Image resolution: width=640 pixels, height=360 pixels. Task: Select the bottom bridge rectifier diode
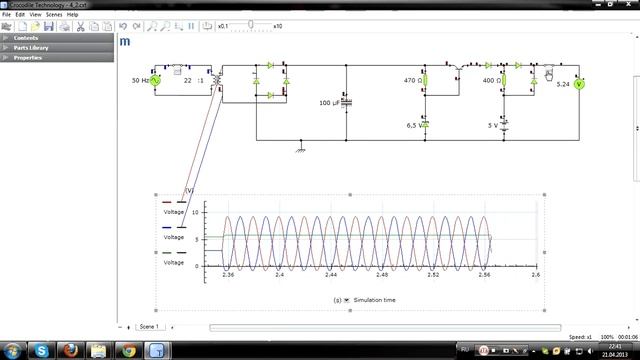270,96
